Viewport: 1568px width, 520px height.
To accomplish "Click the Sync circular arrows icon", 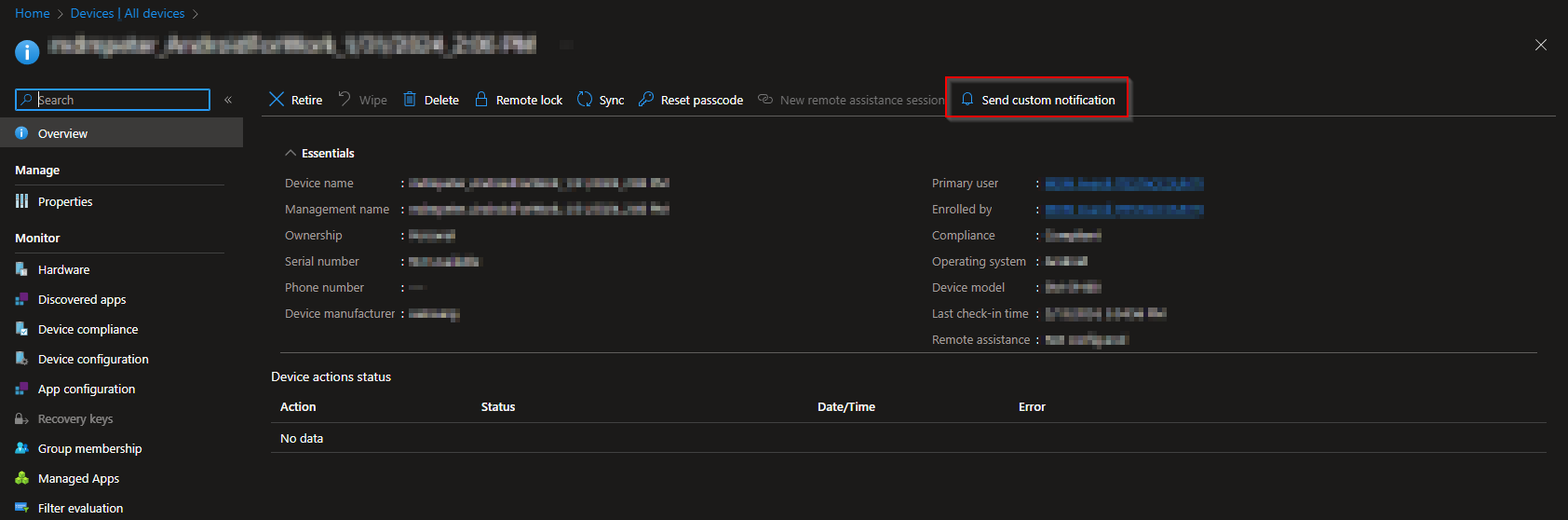I will 585,99.
